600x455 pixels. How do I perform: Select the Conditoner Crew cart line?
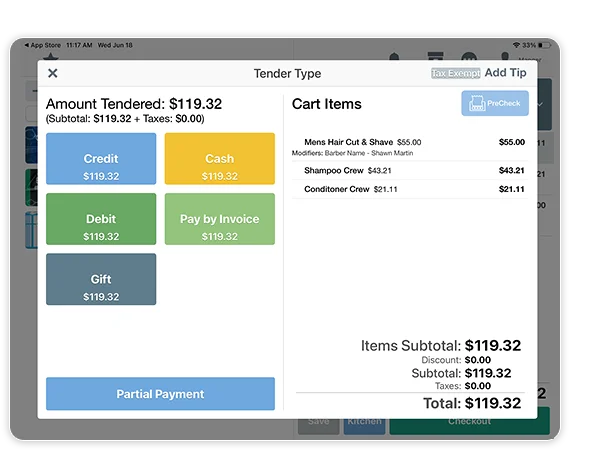click(x=410, y=189)
